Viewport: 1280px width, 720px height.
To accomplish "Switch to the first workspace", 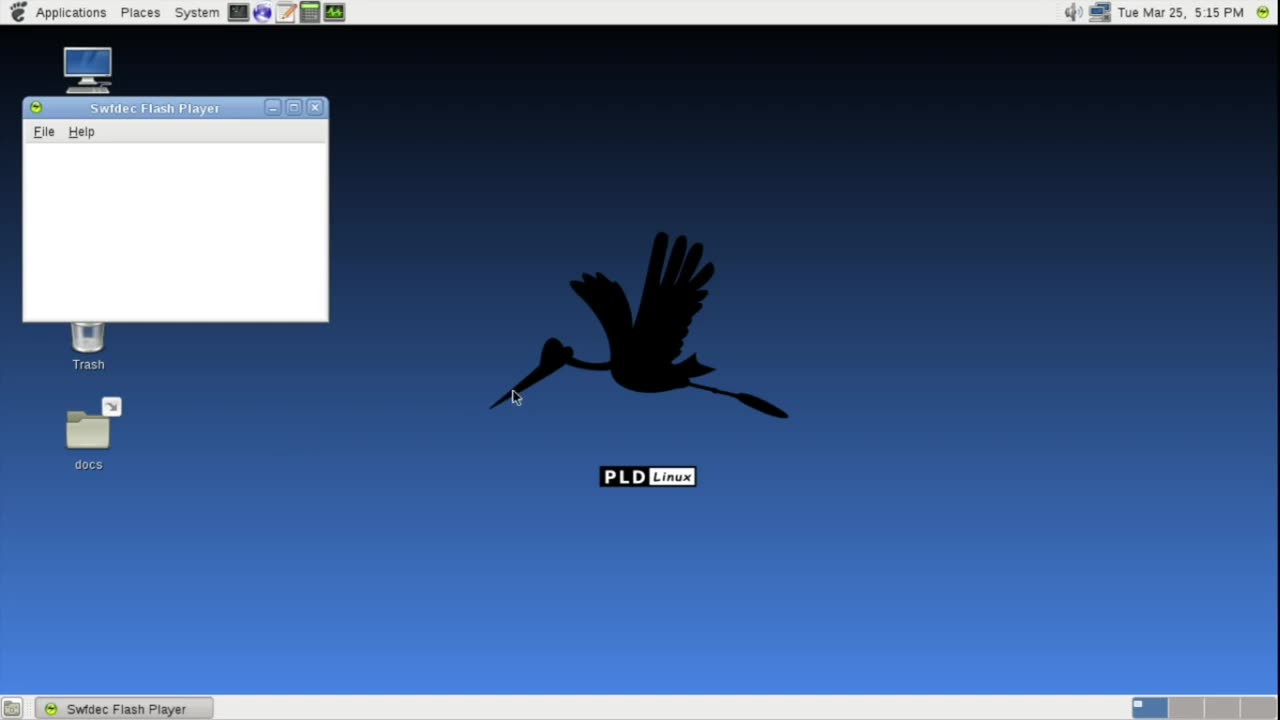I will [1149, 708].
